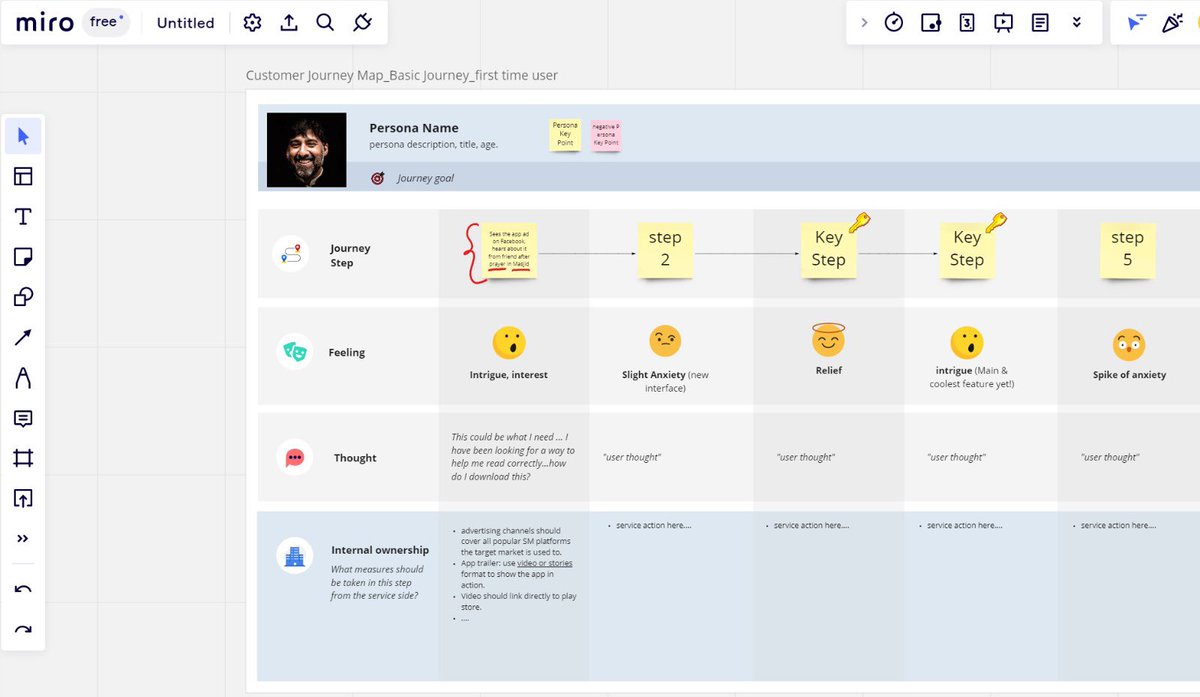The width and height of the screenshot is (1200, 697).
Task: Undo the last action
Action: coord(23,590)
